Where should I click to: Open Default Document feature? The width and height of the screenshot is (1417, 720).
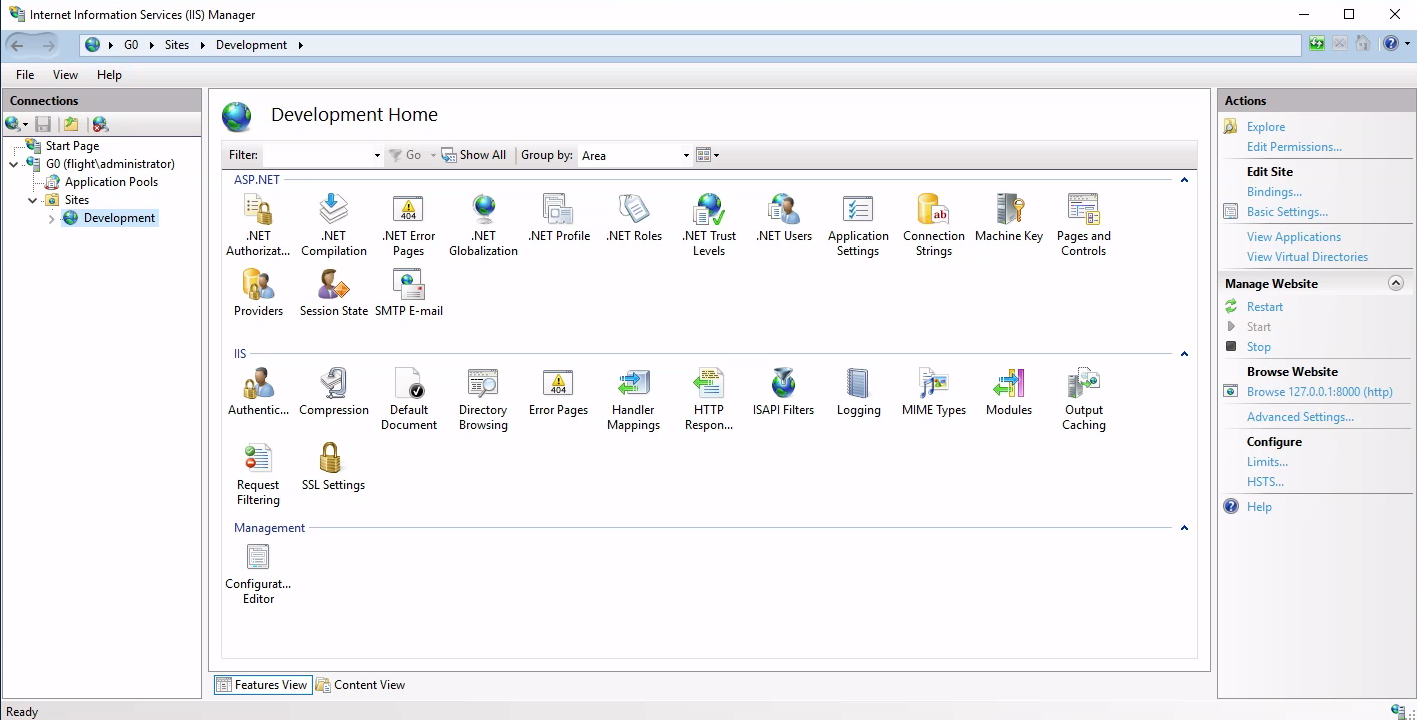point(408,399)
